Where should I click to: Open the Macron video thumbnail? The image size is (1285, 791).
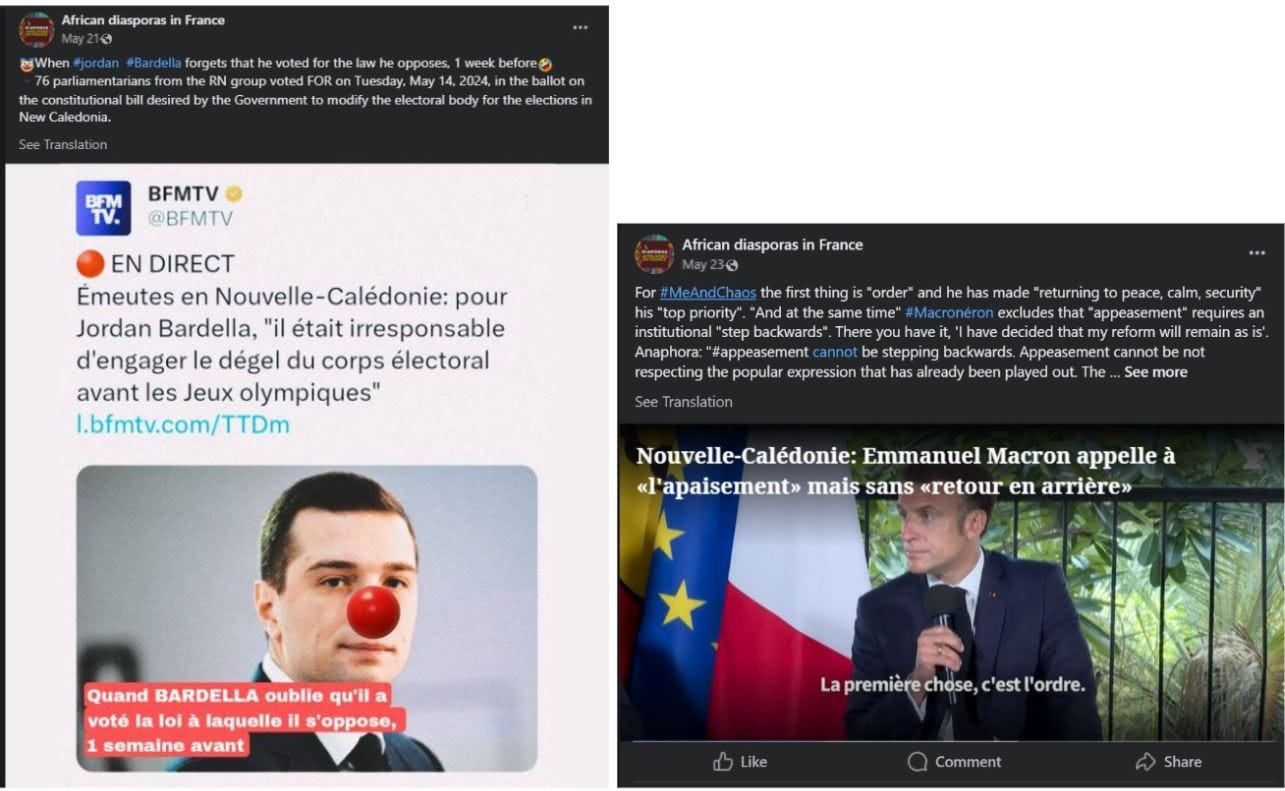point(951,583)
